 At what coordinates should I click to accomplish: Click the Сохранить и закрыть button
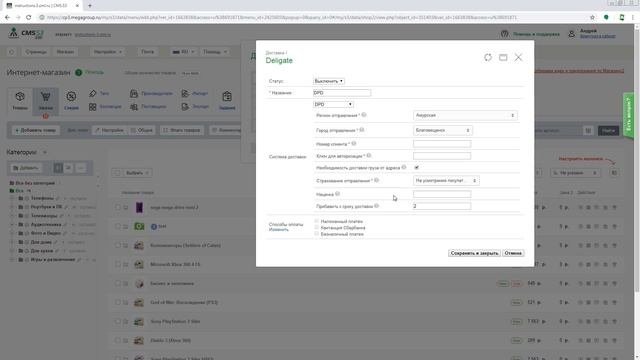(x=474, y=253)
